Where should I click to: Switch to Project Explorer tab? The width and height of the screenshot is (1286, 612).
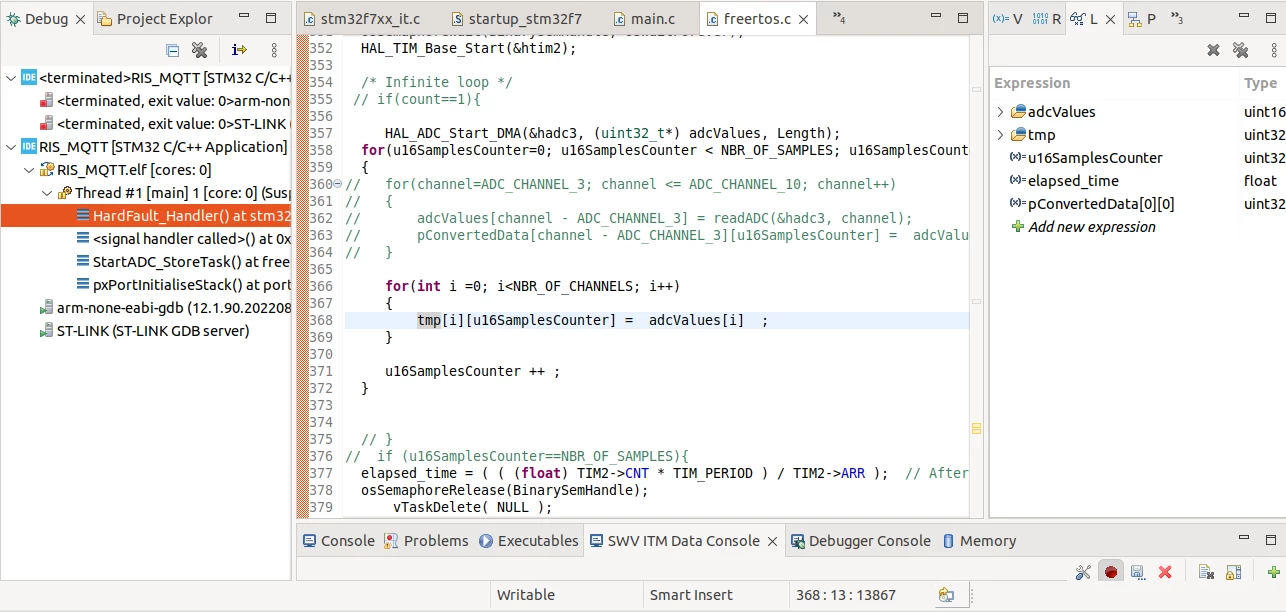point(155,19)
